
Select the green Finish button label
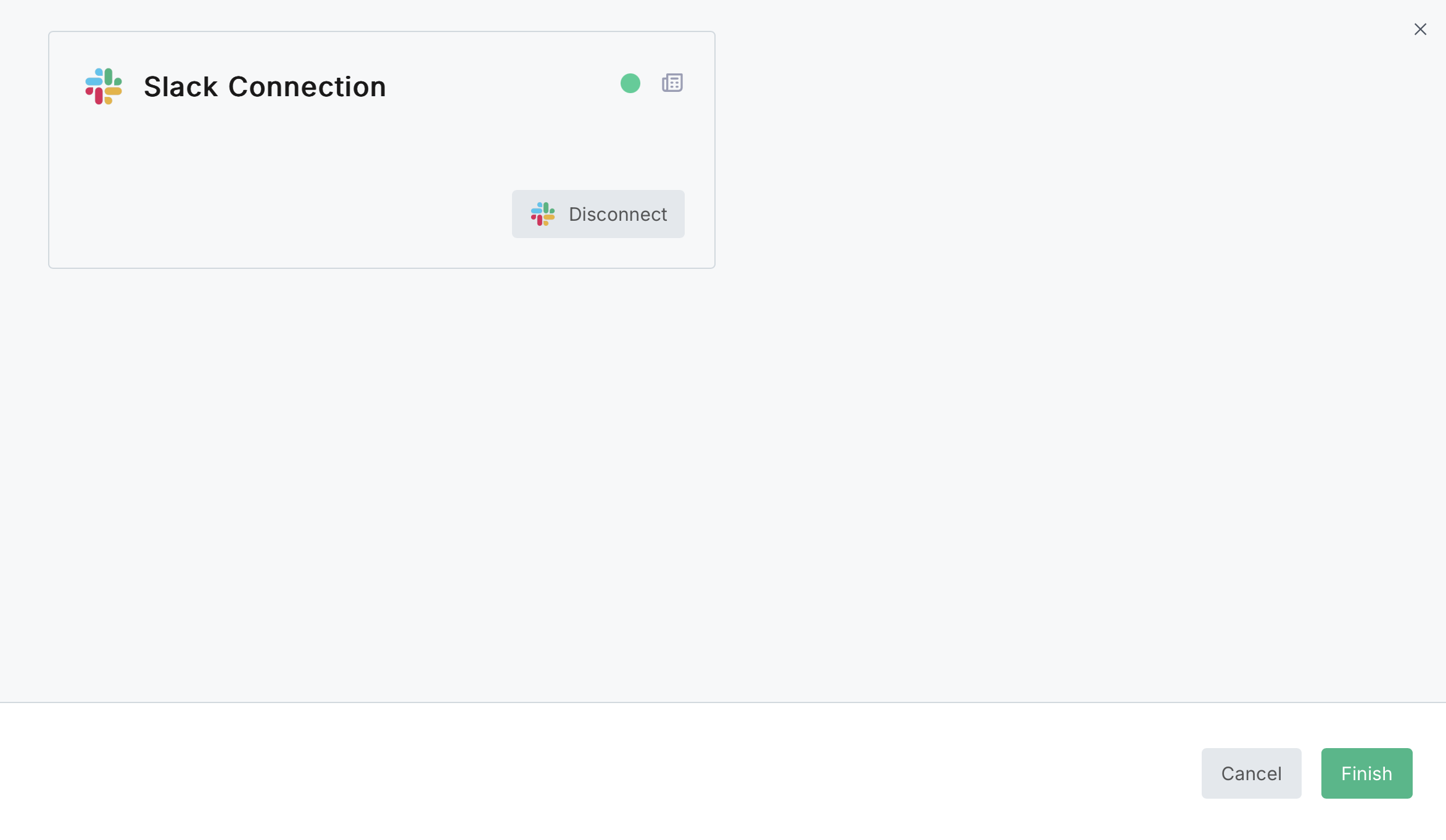[x=1366, y=773]
